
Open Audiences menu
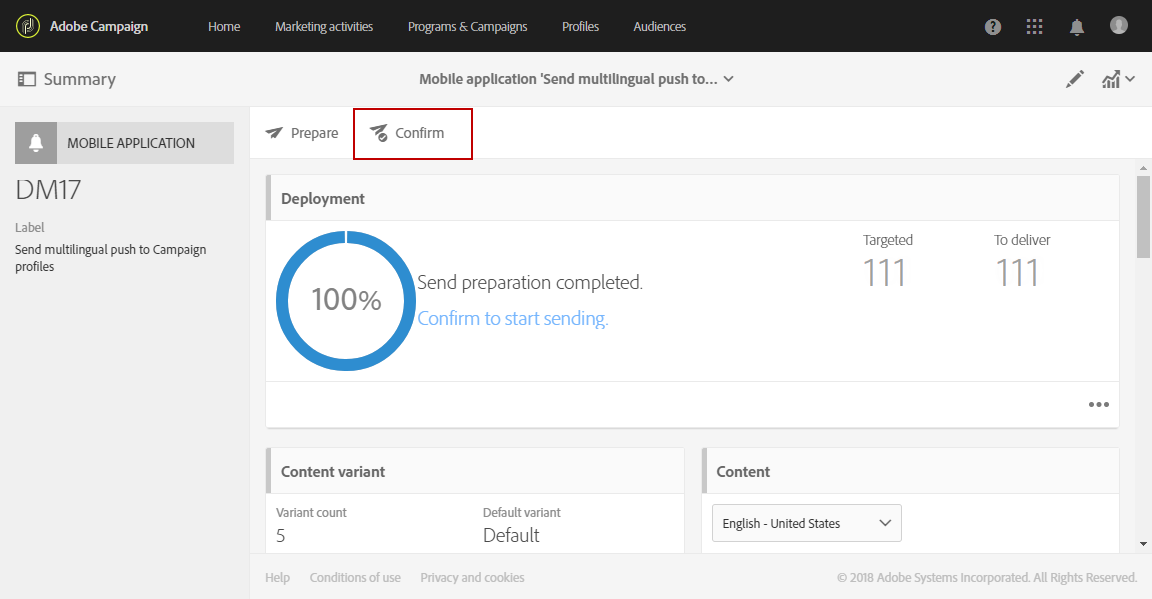point(660,26)
